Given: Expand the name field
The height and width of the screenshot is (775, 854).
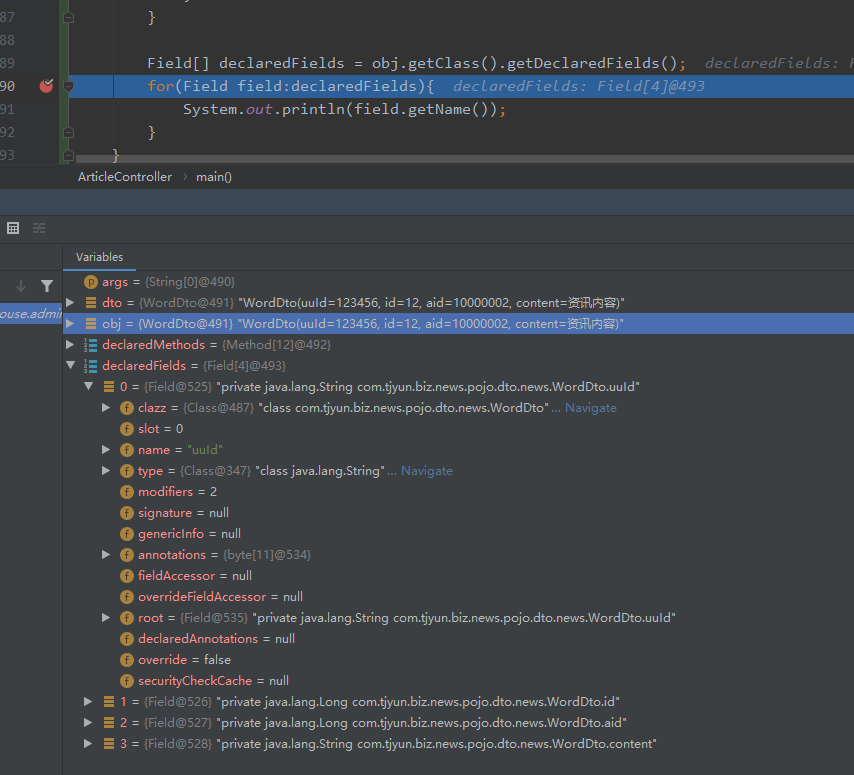Looking at the screenshot, I should [107, 450].
